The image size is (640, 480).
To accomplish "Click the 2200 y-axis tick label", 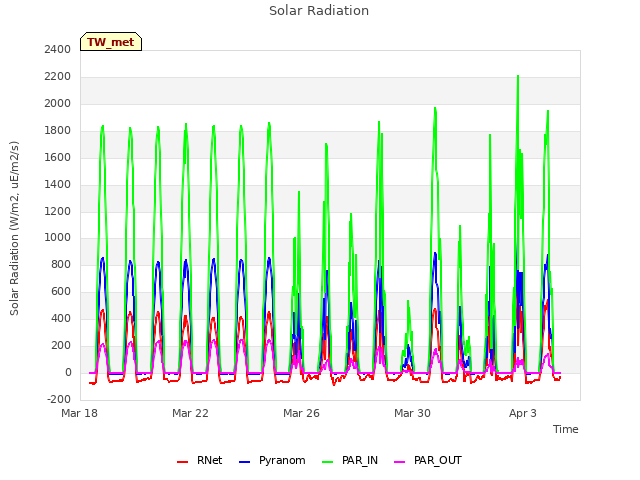I will click(x=58, y=77).
